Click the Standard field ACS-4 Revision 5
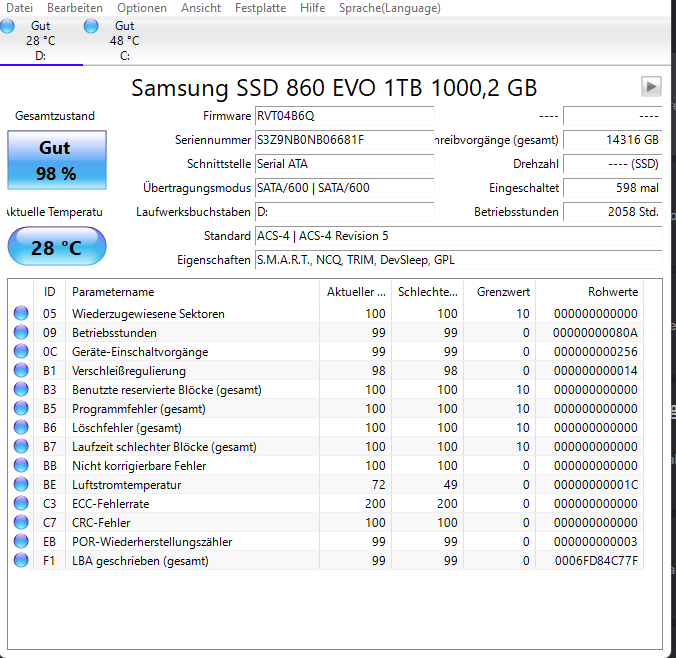The width and height of the screenshot is (676, 658). (x=459, y=236)
